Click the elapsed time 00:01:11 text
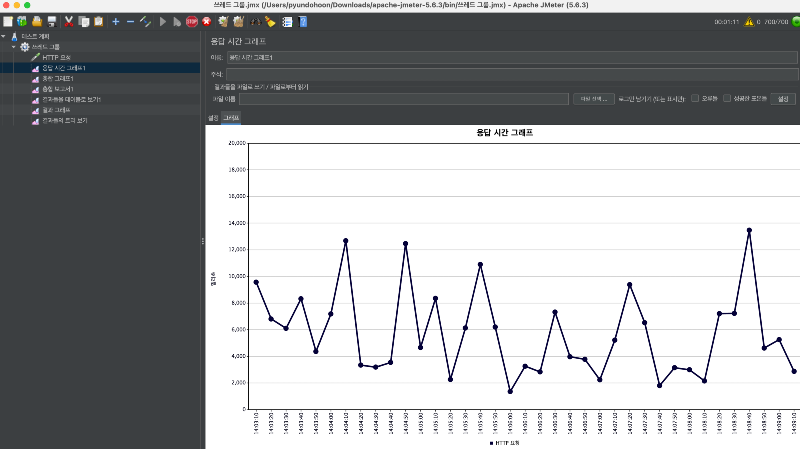 (727, 22)
